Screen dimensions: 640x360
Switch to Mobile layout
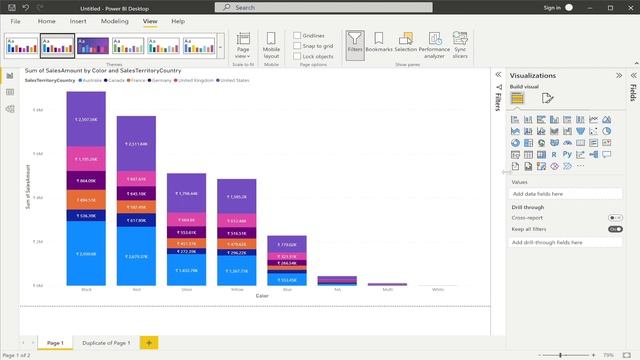pyautogui.click(x=271, y=45)
